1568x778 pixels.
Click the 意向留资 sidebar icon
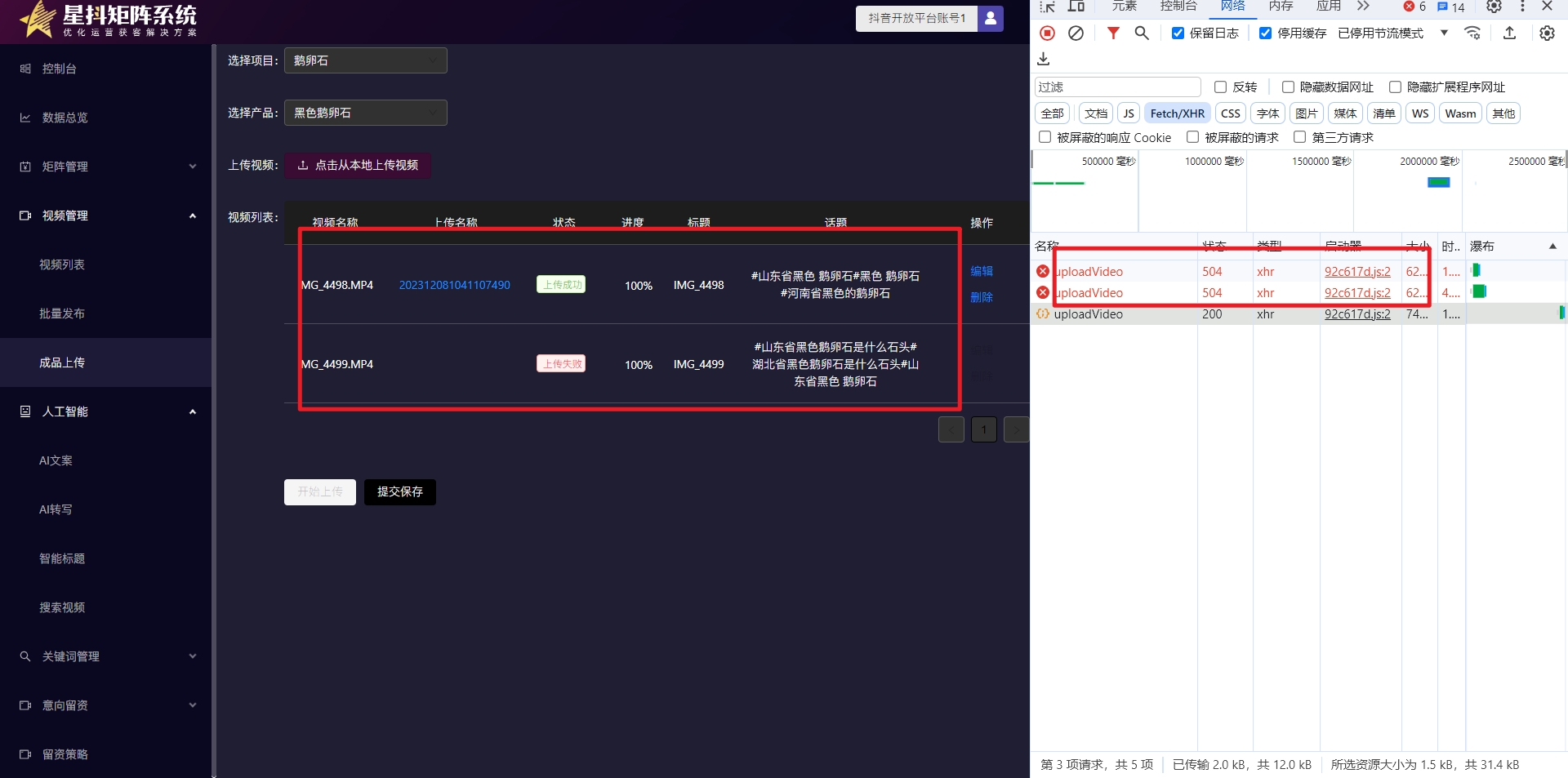click(x=25, y=705)
